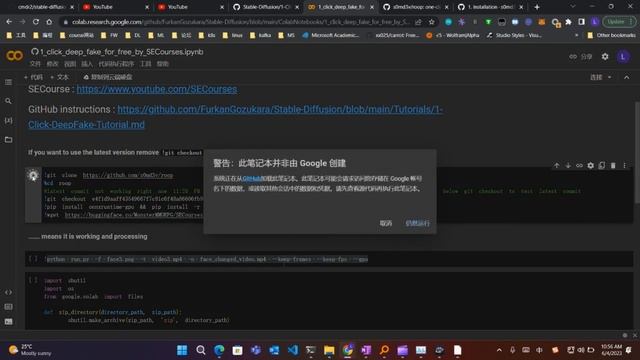This screenshot has height=360, width=640.
Task: Open Microsoft Academic bookmark
Action: pyautogui.click(x=331, y=36)
